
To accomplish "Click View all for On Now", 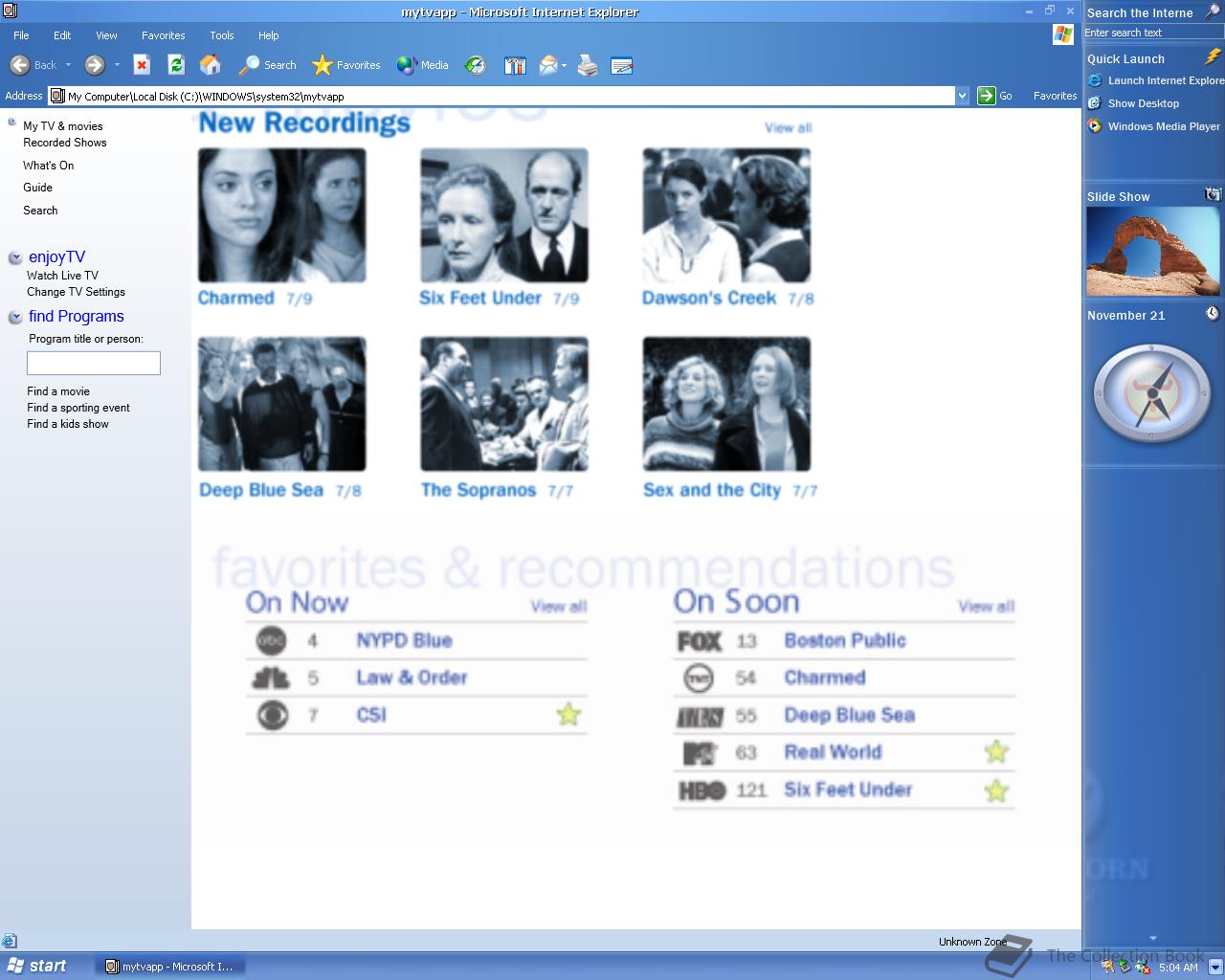I will coord(559,607).
